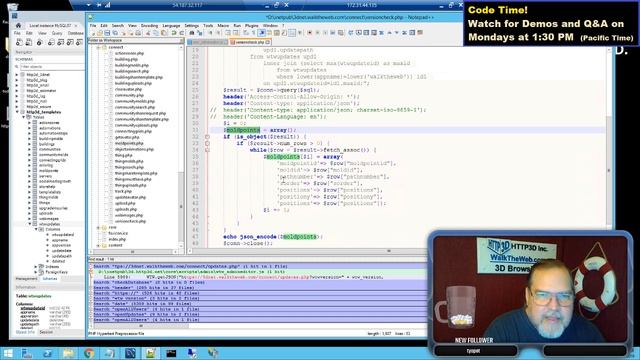
Task: Close the Folder as Workspace panel
Action: (181, 40)
